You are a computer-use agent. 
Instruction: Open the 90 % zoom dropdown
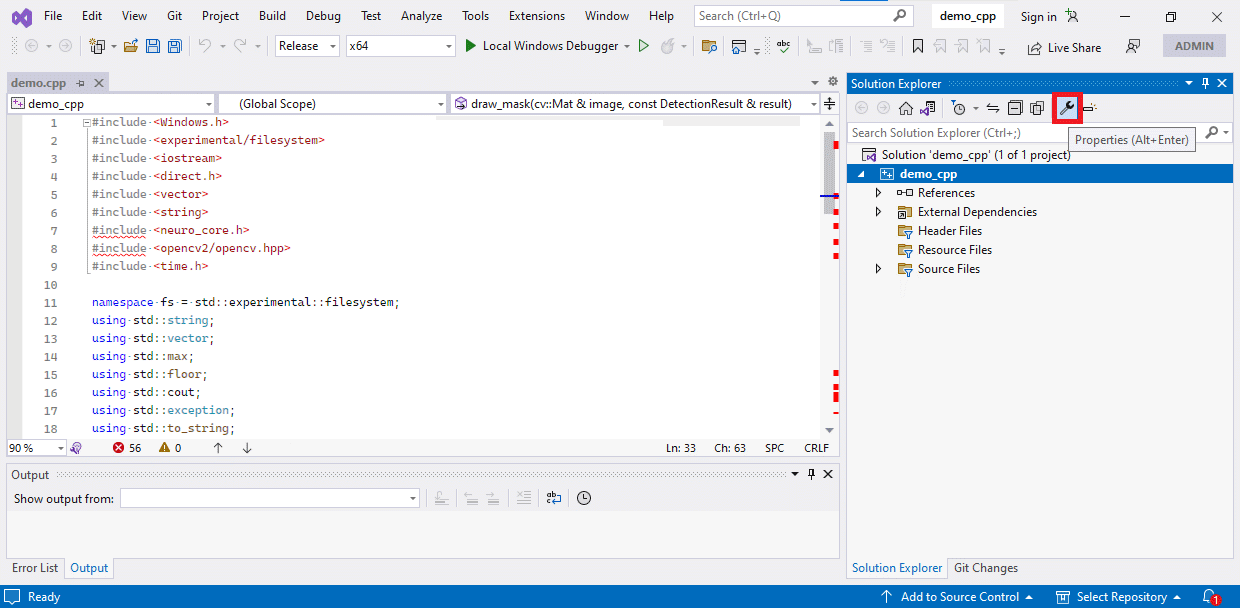tap(37, 448)
